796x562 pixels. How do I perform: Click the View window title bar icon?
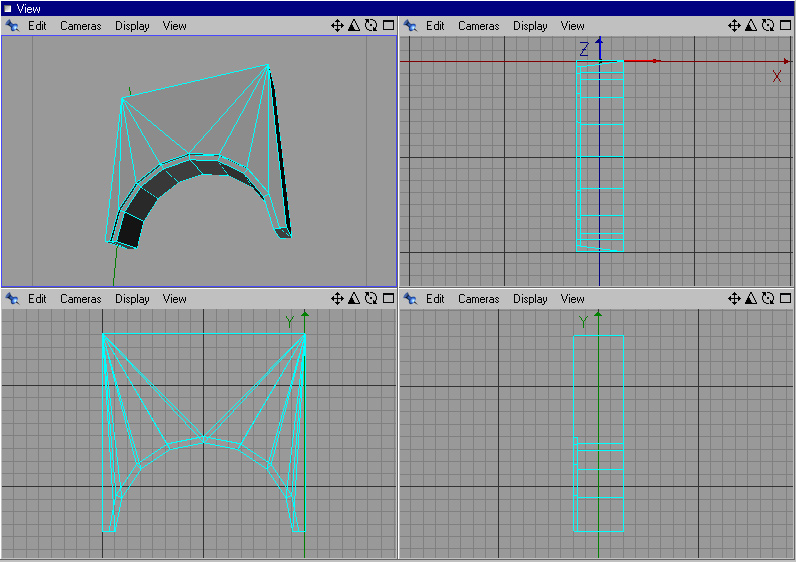(8, 9)
